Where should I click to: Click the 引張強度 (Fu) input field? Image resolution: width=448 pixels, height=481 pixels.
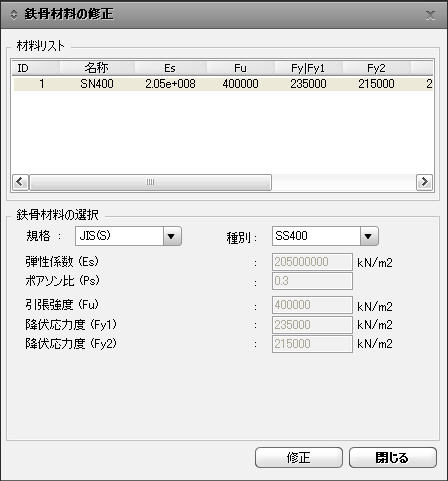312,305
